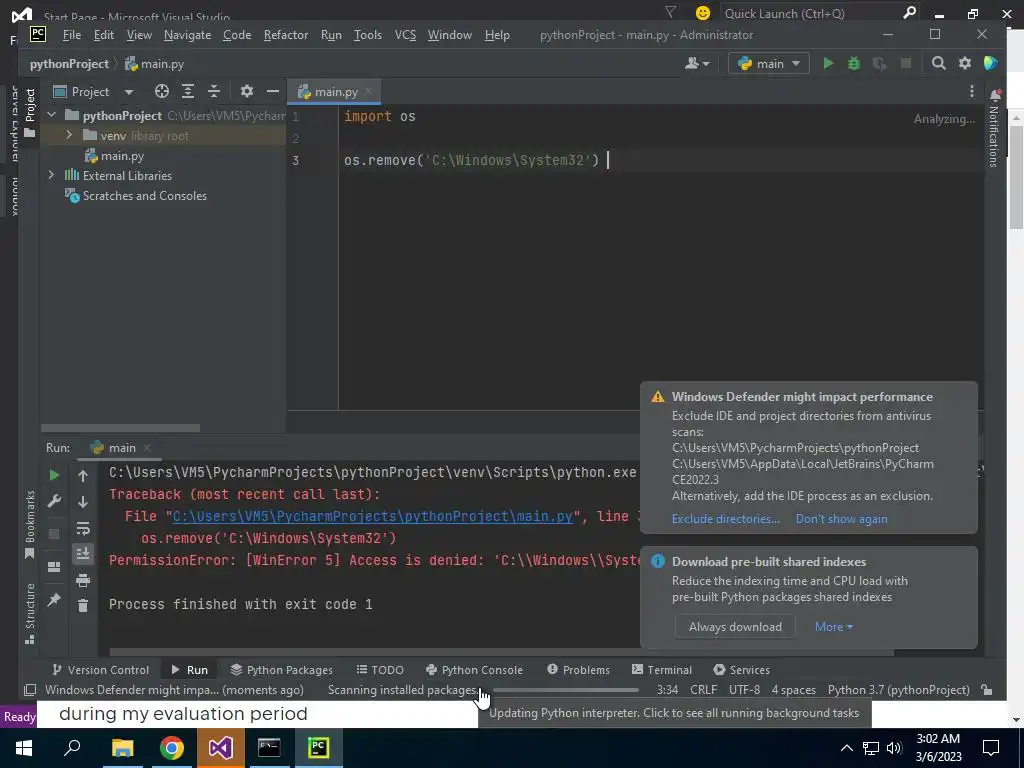
Task: Open Windows Start menu
Action: tap(24, 748)
